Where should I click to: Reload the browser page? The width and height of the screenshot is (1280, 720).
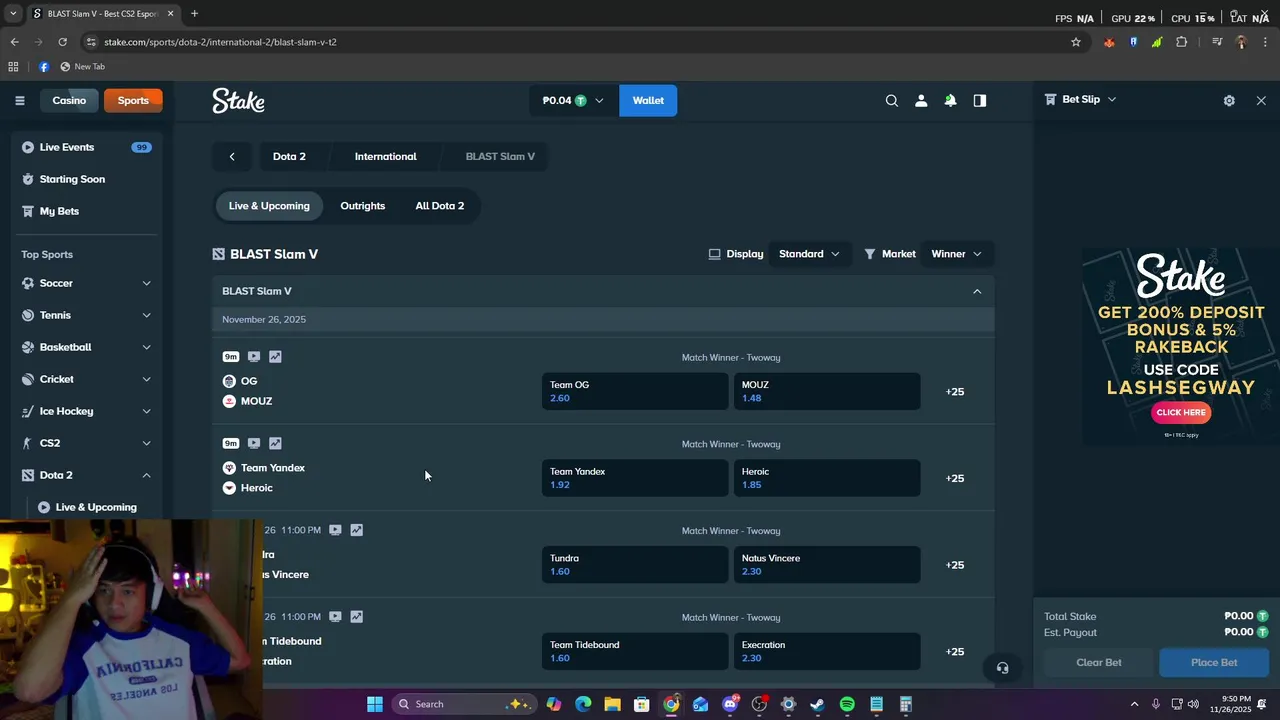point(62,42)
